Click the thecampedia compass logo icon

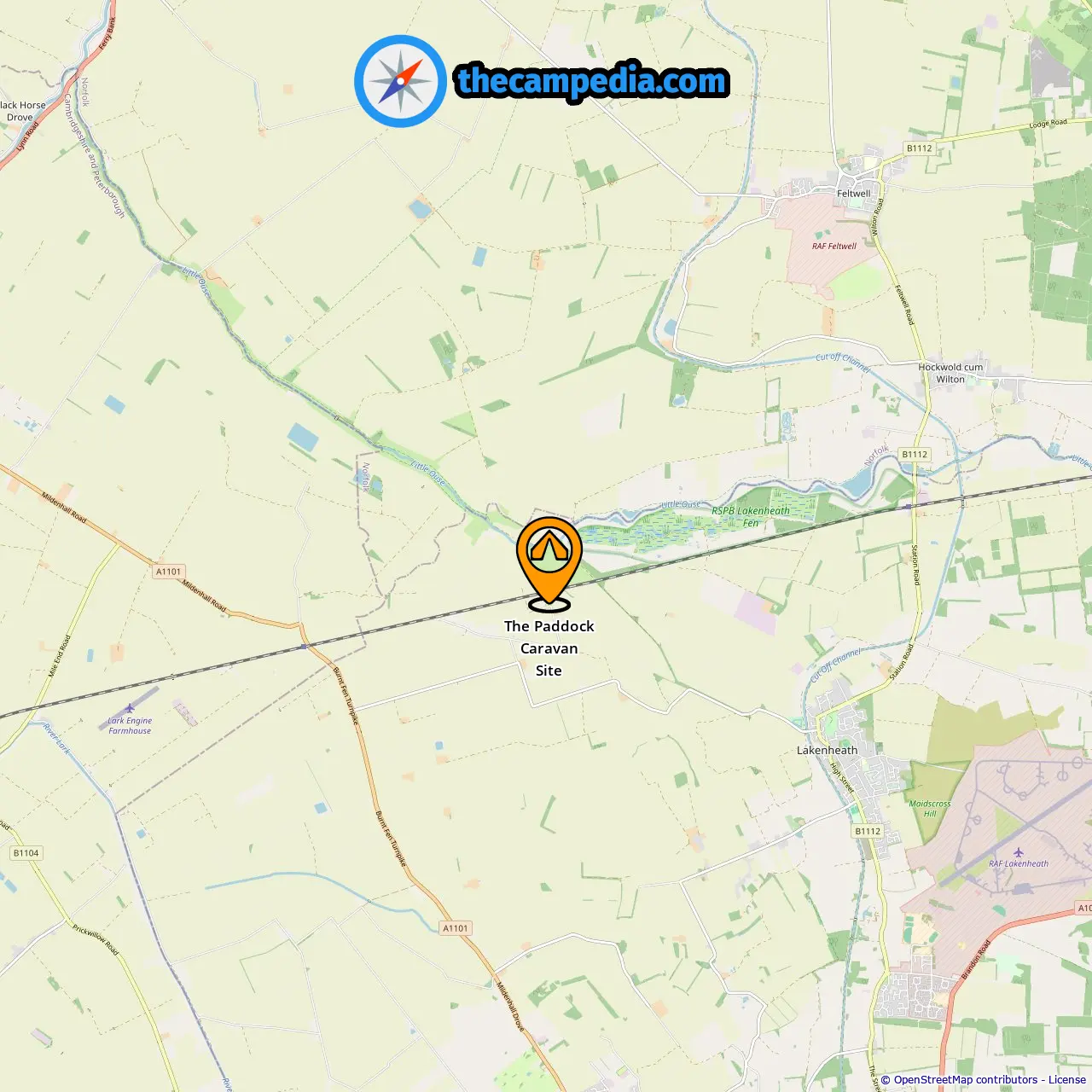pos(400,81)
